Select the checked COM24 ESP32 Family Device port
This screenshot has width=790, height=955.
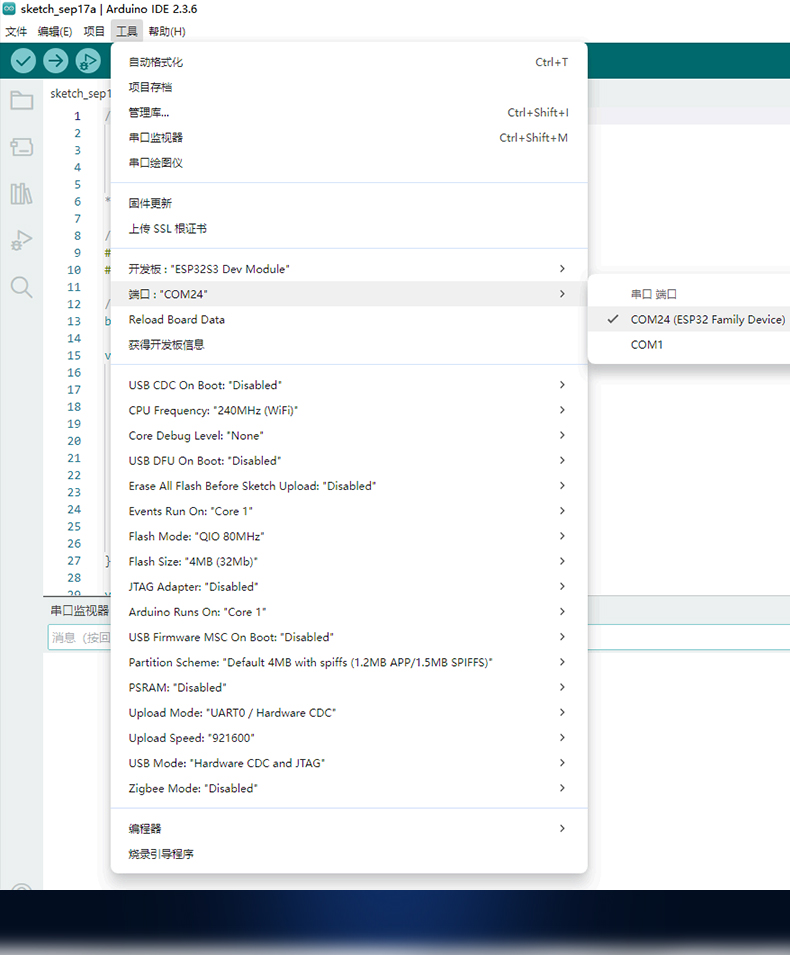(707, 320)
